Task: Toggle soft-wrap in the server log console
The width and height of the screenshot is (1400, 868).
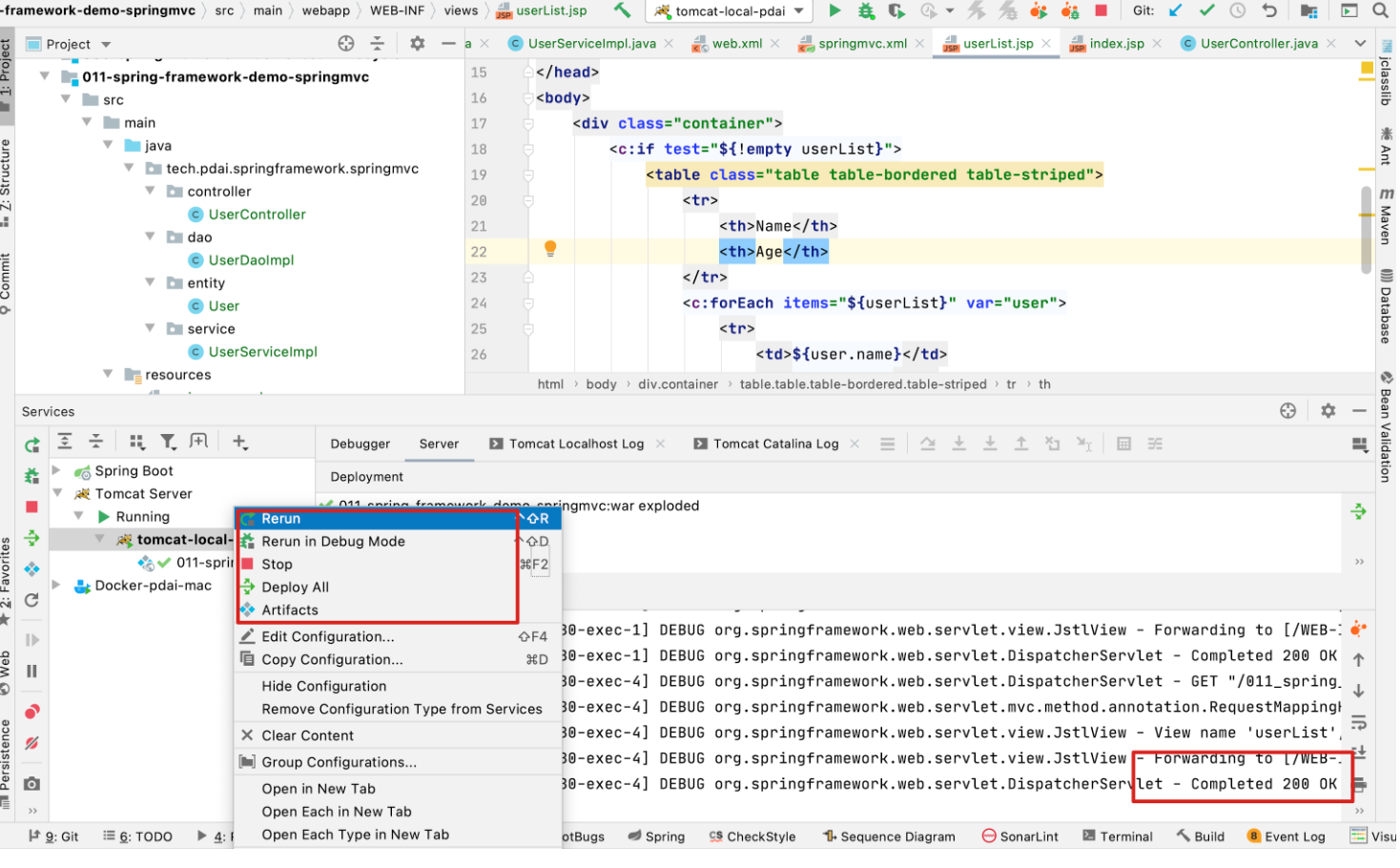Action: click(1359, 723)
